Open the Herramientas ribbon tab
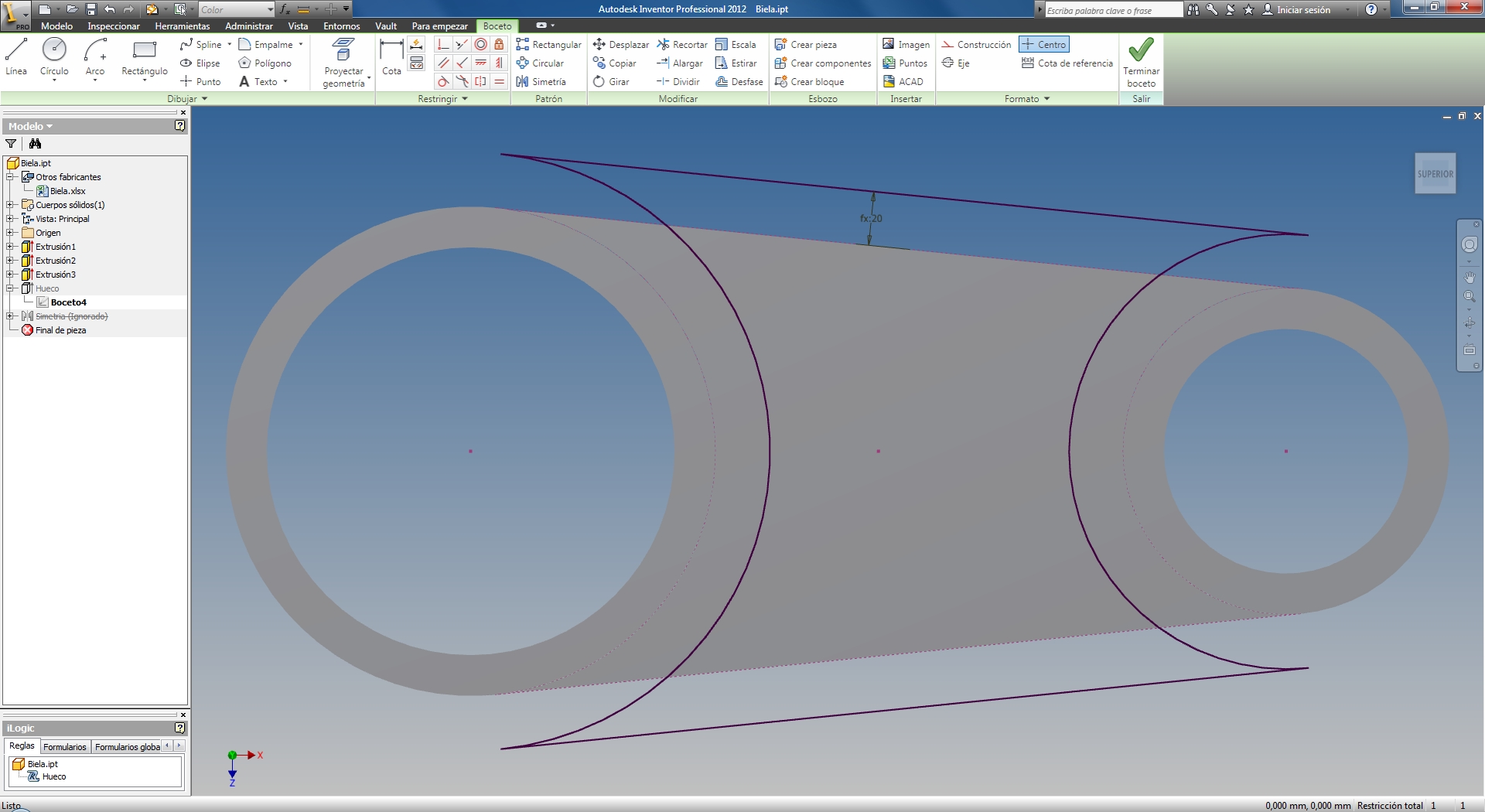1485x812 pixels. pos(183,26)
